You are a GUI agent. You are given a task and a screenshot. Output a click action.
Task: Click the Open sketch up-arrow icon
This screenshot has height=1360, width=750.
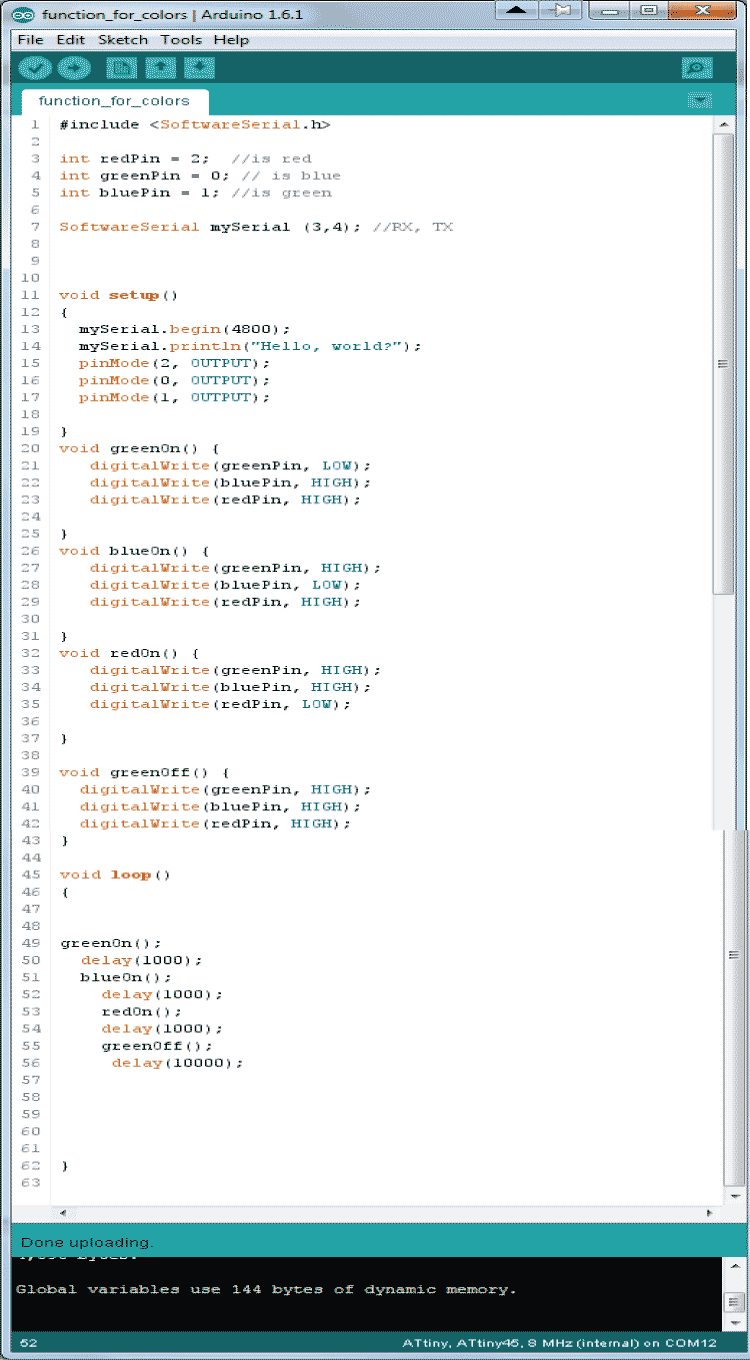tap(161, 68)
